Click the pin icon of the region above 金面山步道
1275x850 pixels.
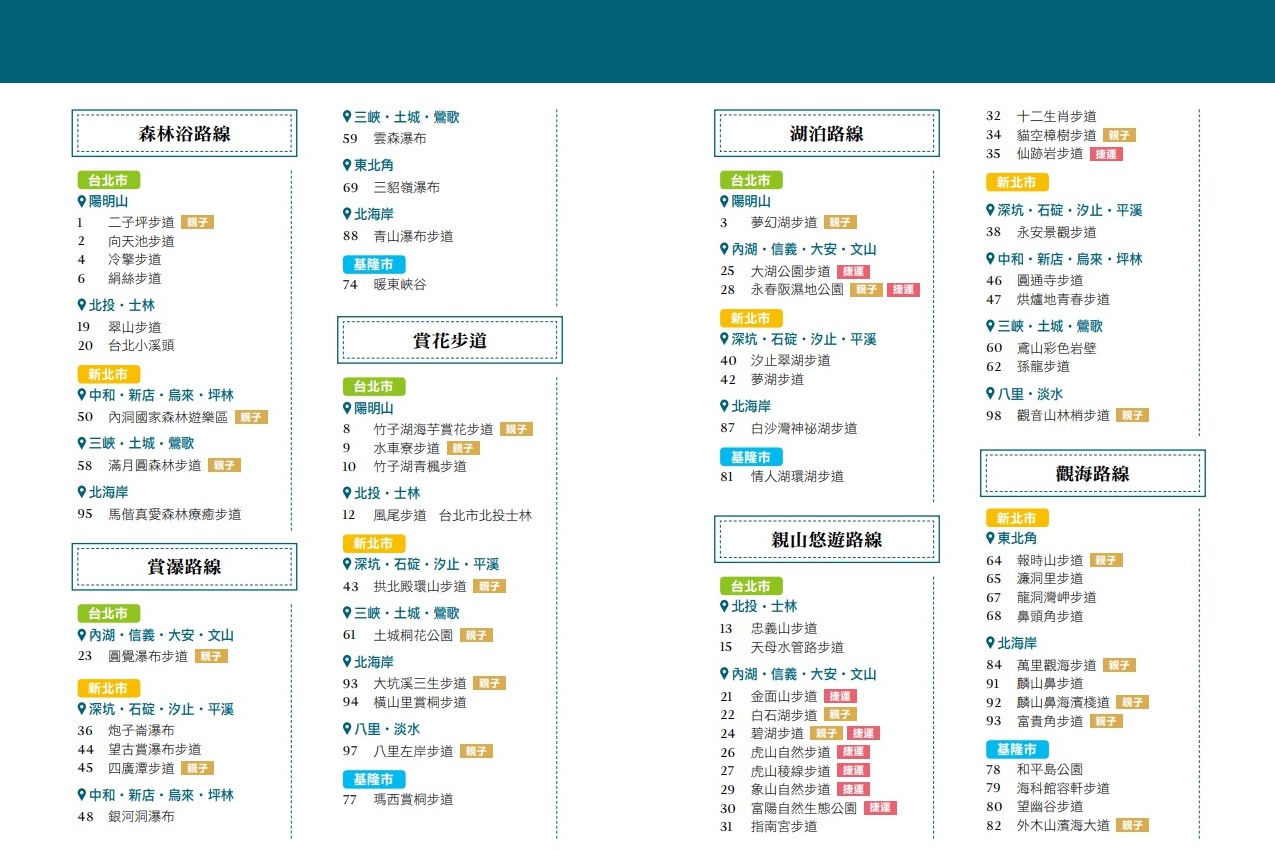pos(724,674)
